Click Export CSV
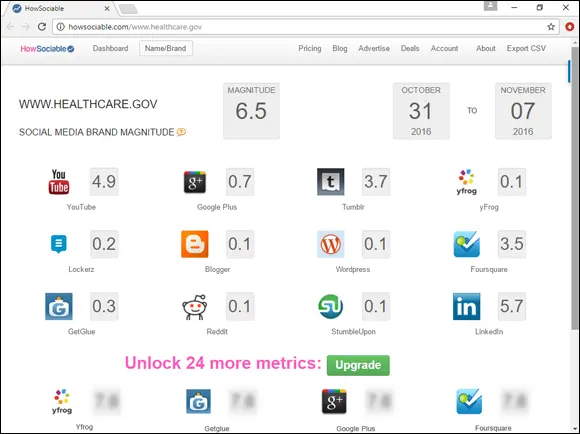This screenshot has width=580, height=434. (526, 48)
